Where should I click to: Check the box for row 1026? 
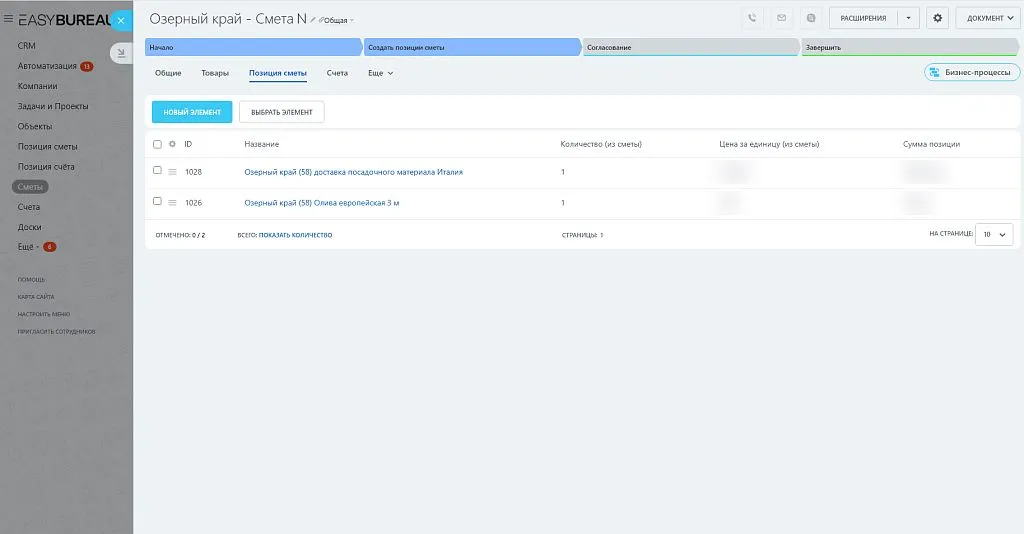click(x=157, y=202)
